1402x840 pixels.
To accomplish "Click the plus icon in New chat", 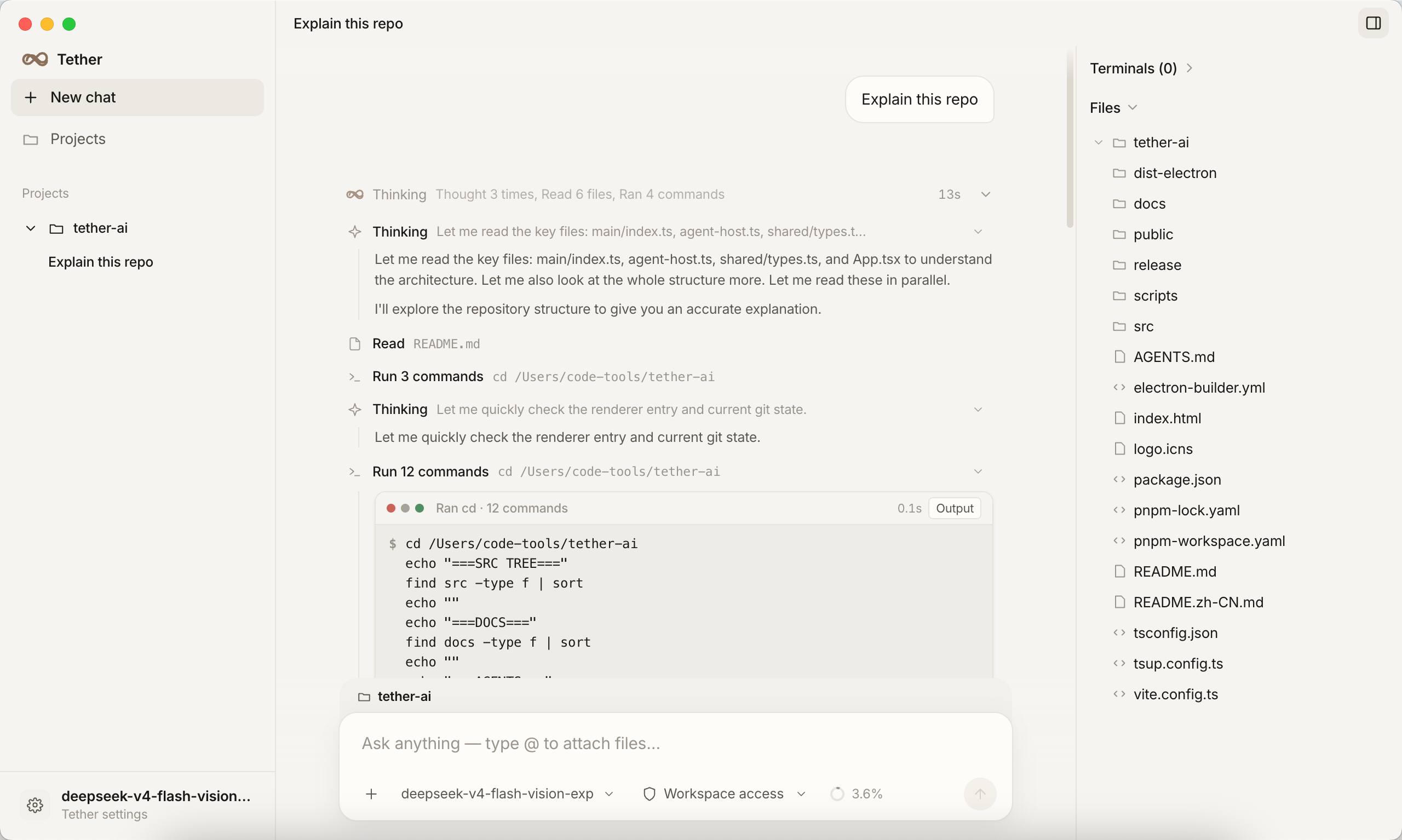I will 31,97.
